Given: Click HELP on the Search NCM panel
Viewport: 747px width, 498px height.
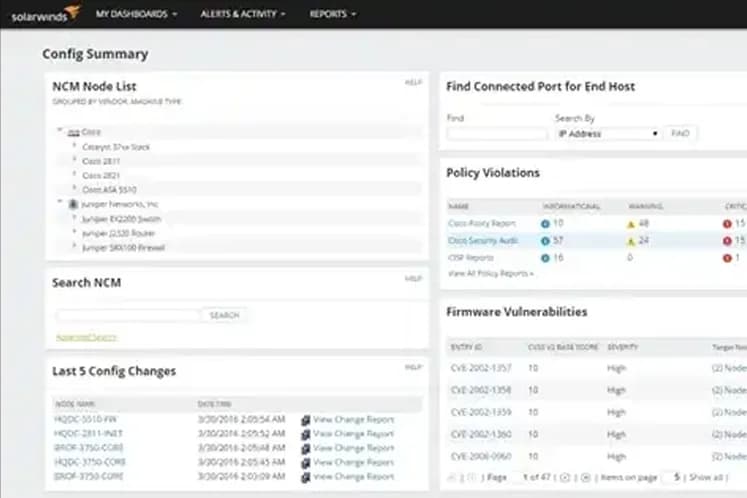Looking at the screenshot, I should tap(413, 278).
